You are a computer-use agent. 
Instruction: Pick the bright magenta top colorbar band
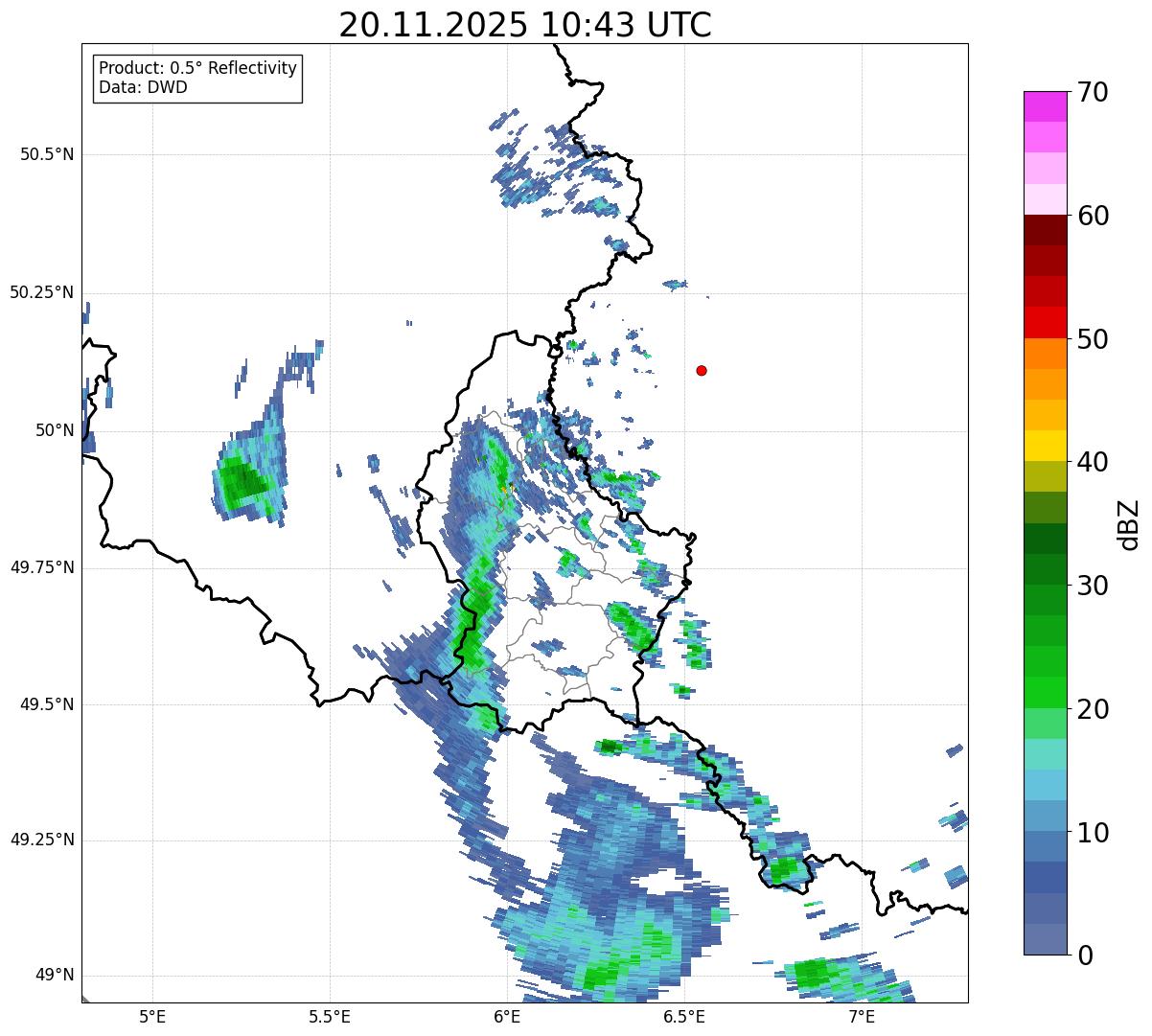(1045, 106)
